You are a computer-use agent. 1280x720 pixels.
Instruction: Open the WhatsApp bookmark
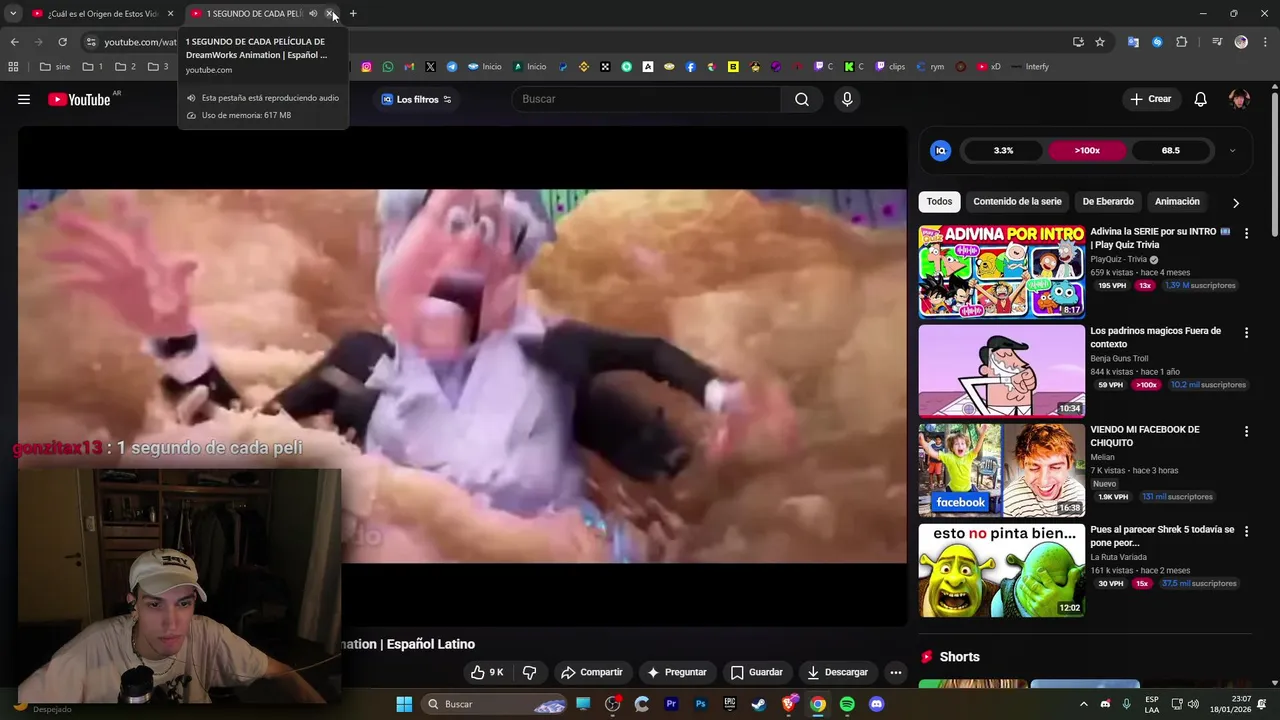[x=388, y=67]
